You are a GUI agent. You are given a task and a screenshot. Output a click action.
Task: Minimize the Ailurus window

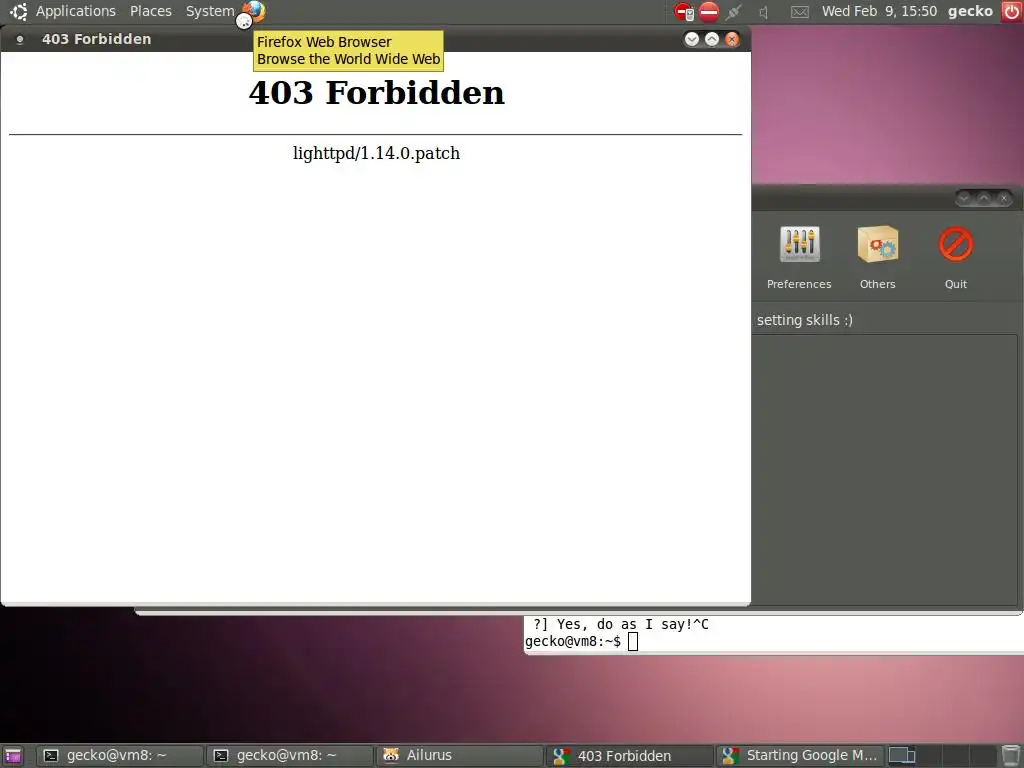click(964, 197)
